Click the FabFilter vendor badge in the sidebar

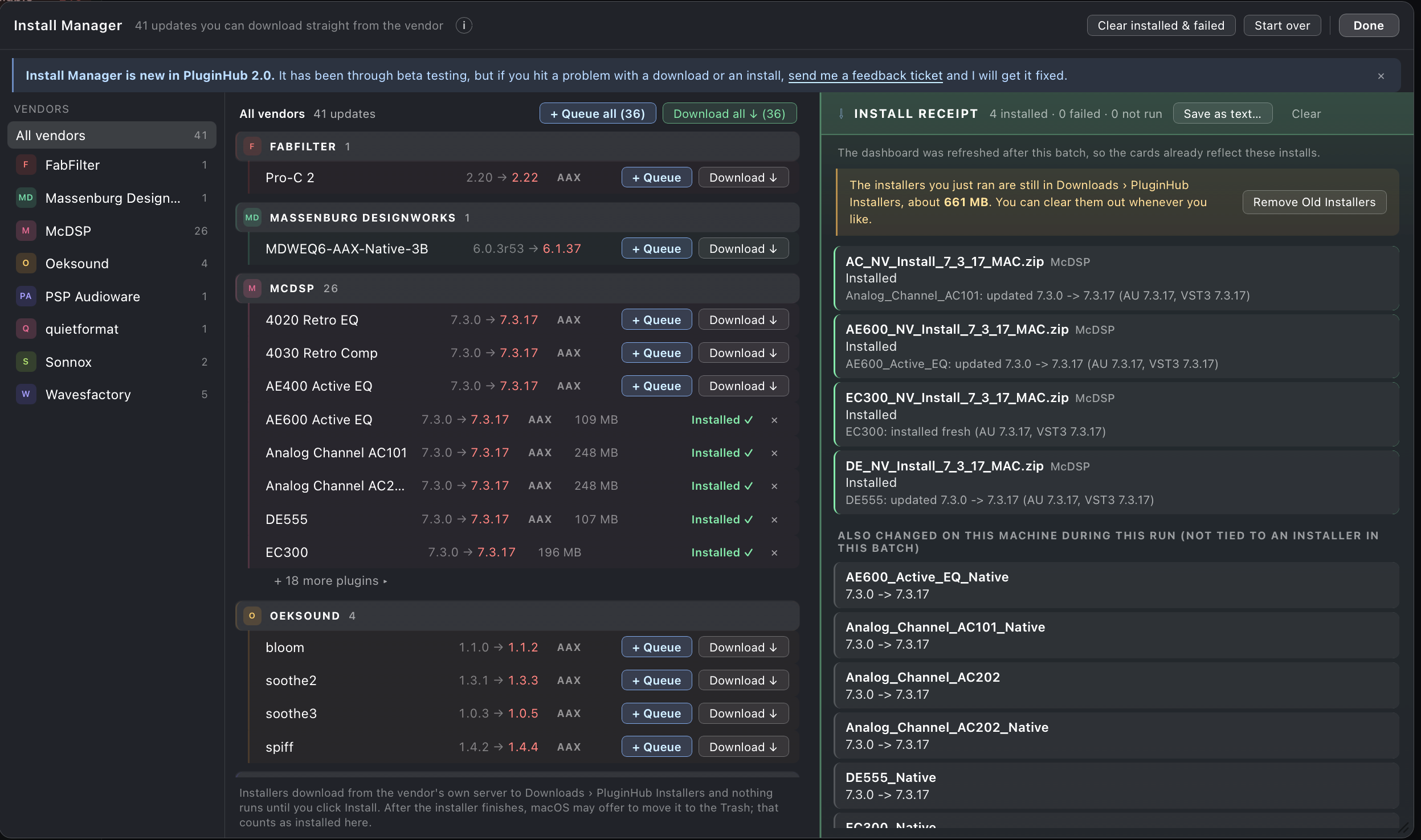[26, 165]
